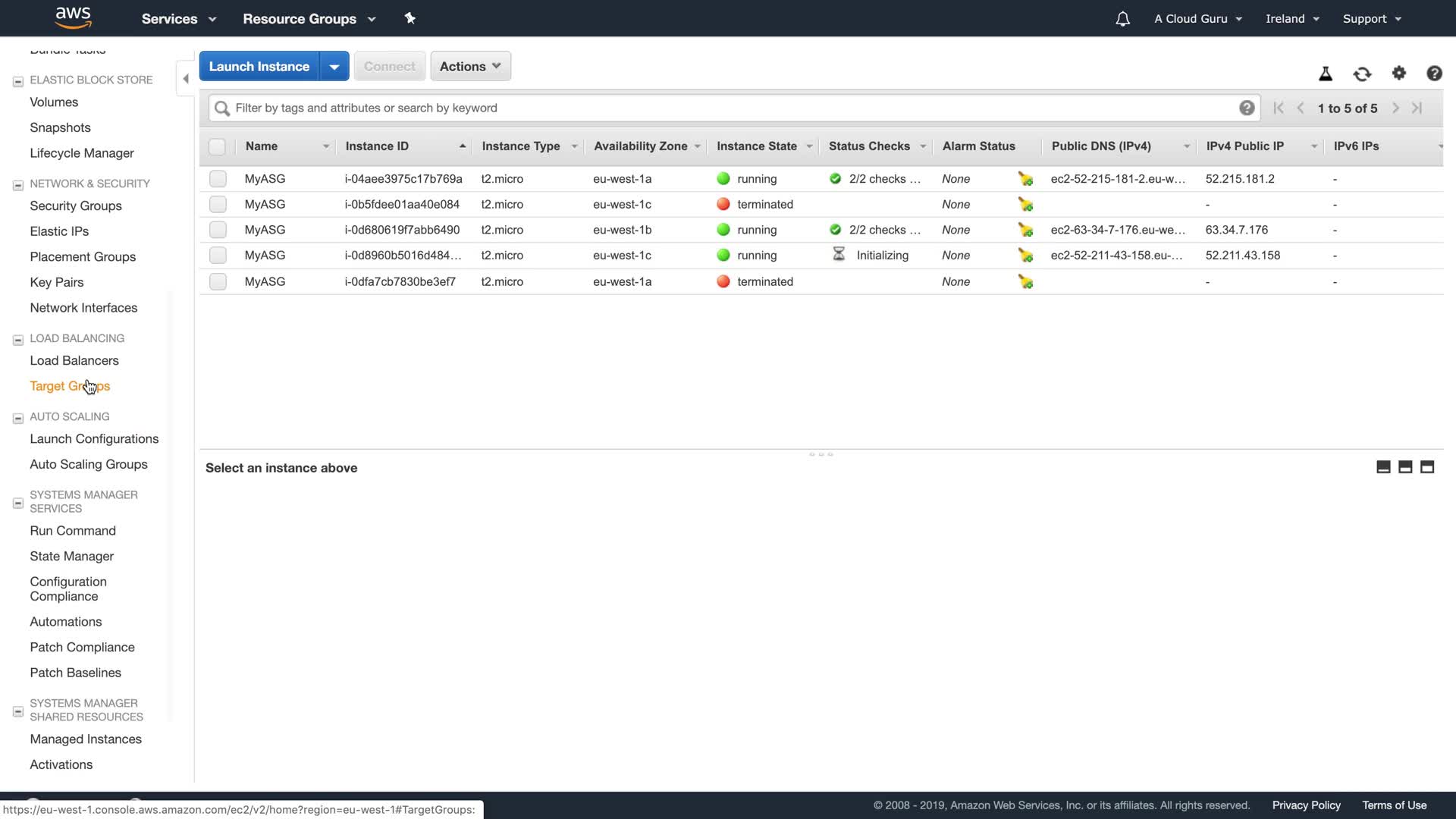The width and height of the screenshot is (1456, 819).
Task: Collapse the Elastic Block Store section
Action: 18,81
